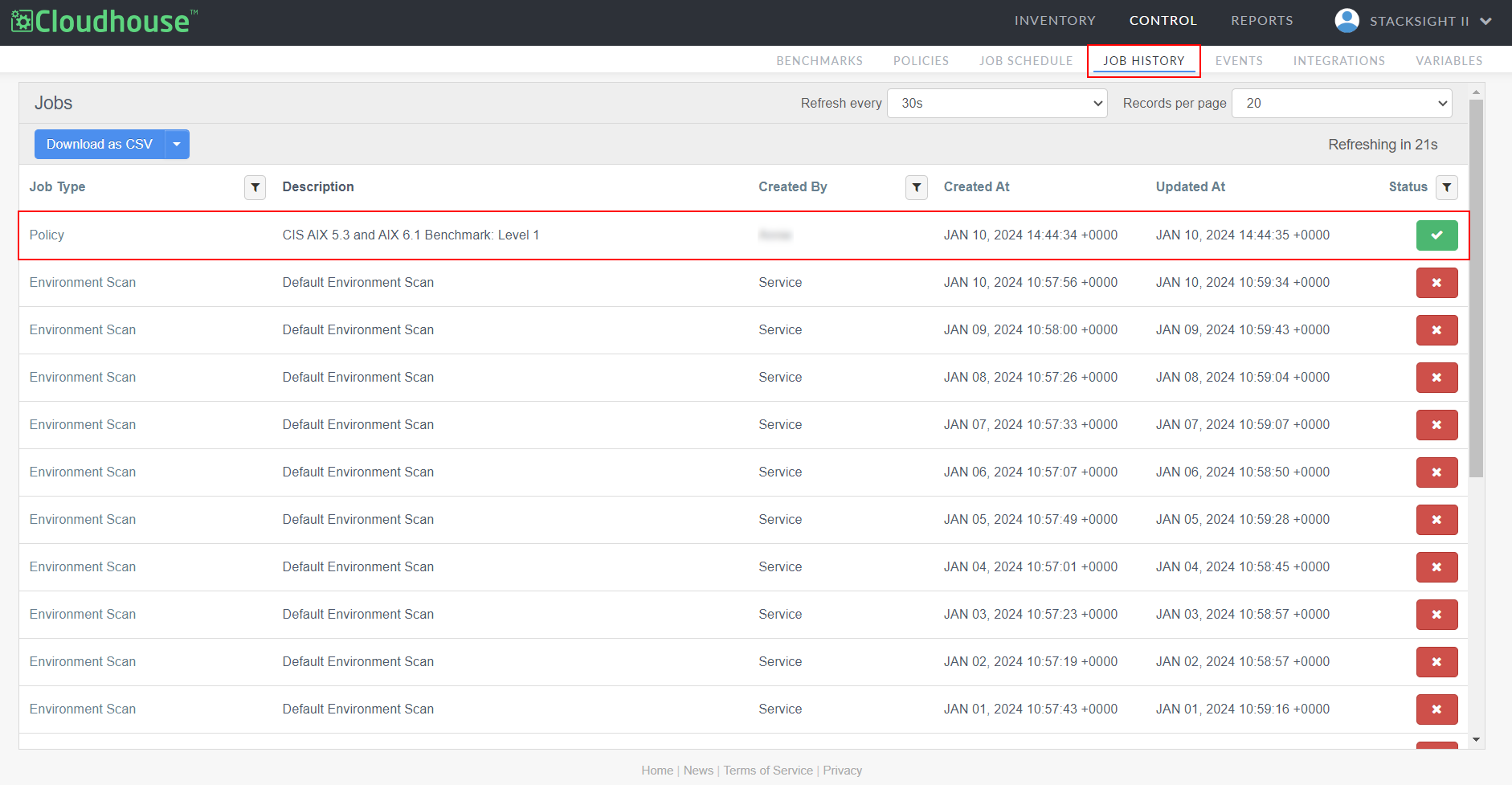The width and height of the screenshot is (1512, 785).
Task: Click the Description column header
Action: [318, 187]
